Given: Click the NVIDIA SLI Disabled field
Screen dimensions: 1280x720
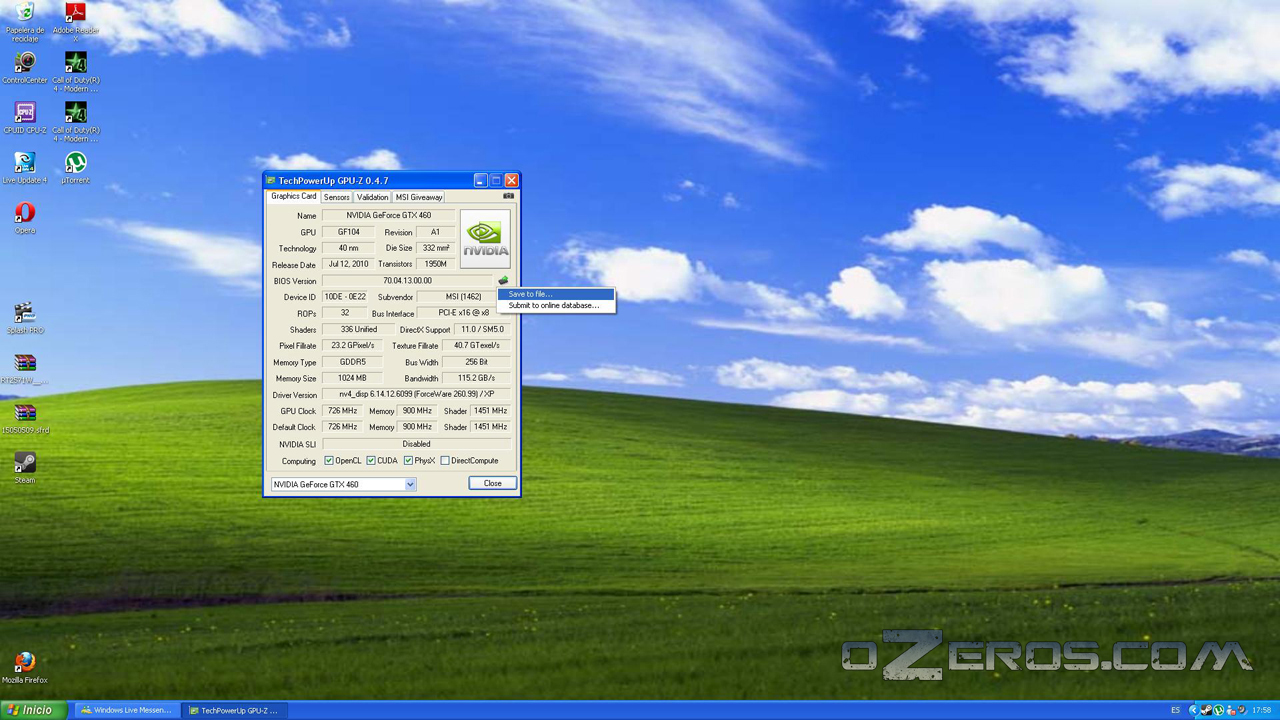Looking at the screenshot, I should tap(416, 444).
